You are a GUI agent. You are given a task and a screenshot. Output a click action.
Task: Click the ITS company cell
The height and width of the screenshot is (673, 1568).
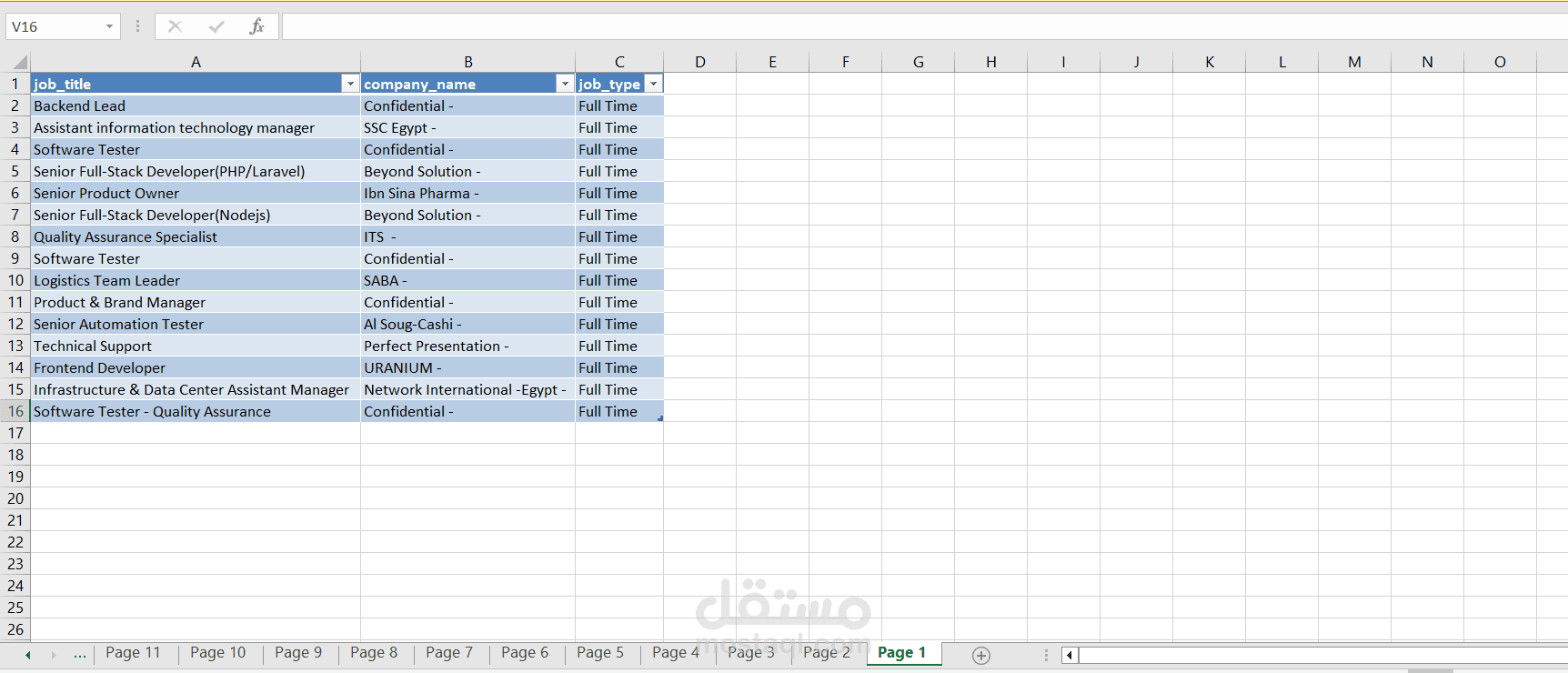click(468, 236)
